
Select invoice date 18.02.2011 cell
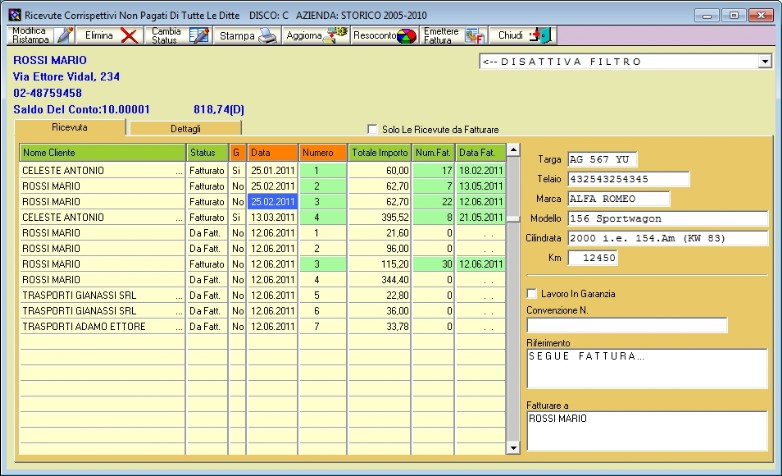(x=480, y=171)
